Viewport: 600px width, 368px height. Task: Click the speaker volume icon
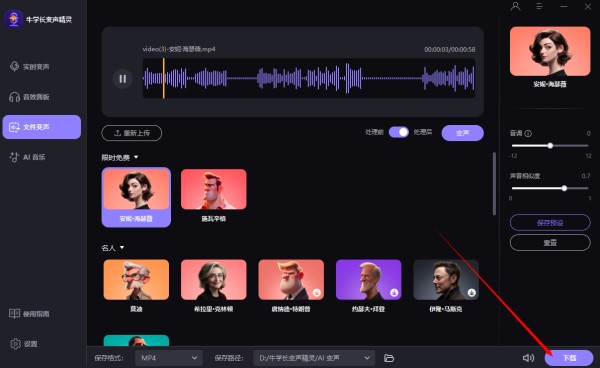[528, 358]
